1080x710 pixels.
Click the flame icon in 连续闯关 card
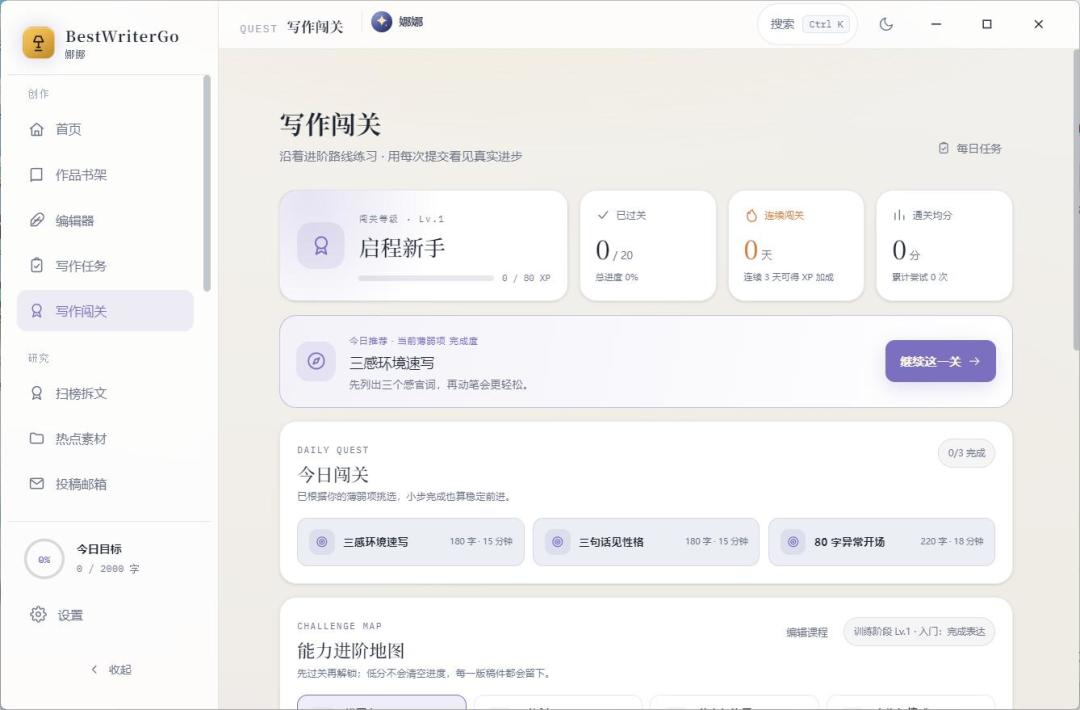tap(751, 216)
